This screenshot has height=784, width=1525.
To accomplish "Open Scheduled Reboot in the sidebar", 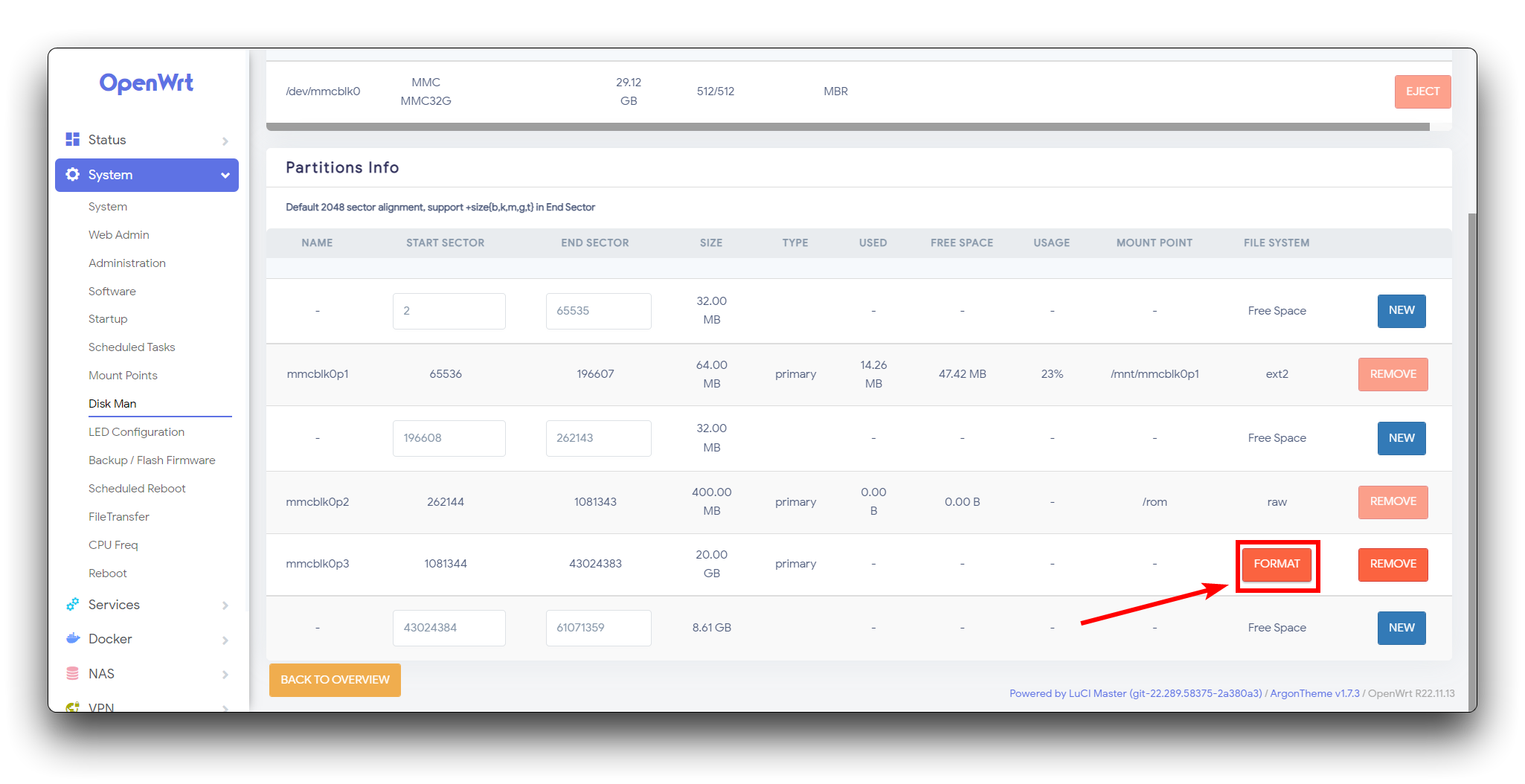I will click(x=137, y=489).
